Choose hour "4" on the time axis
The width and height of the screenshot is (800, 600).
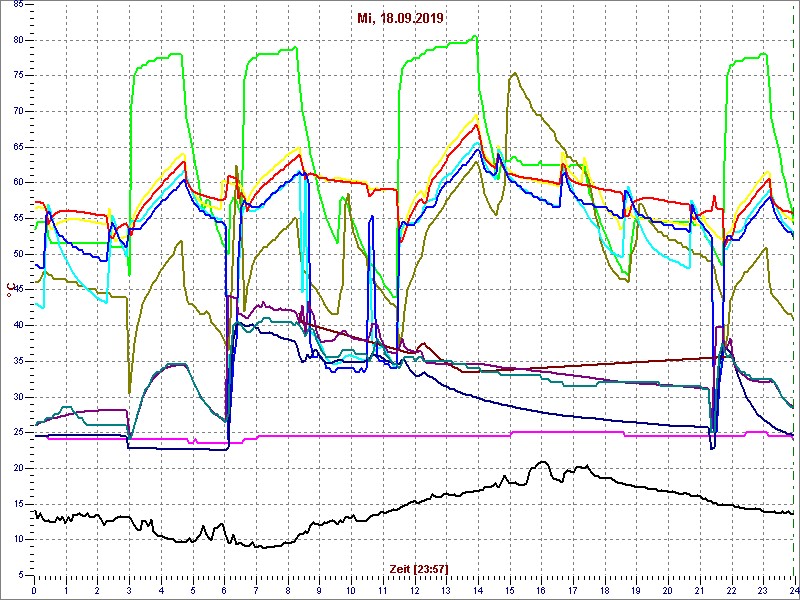point(161,590)
